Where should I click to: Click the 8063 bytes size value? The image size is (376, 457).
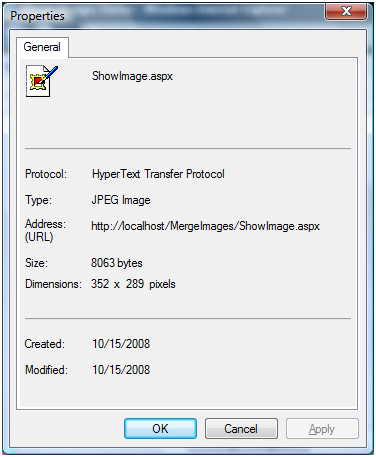click(117, 263)
